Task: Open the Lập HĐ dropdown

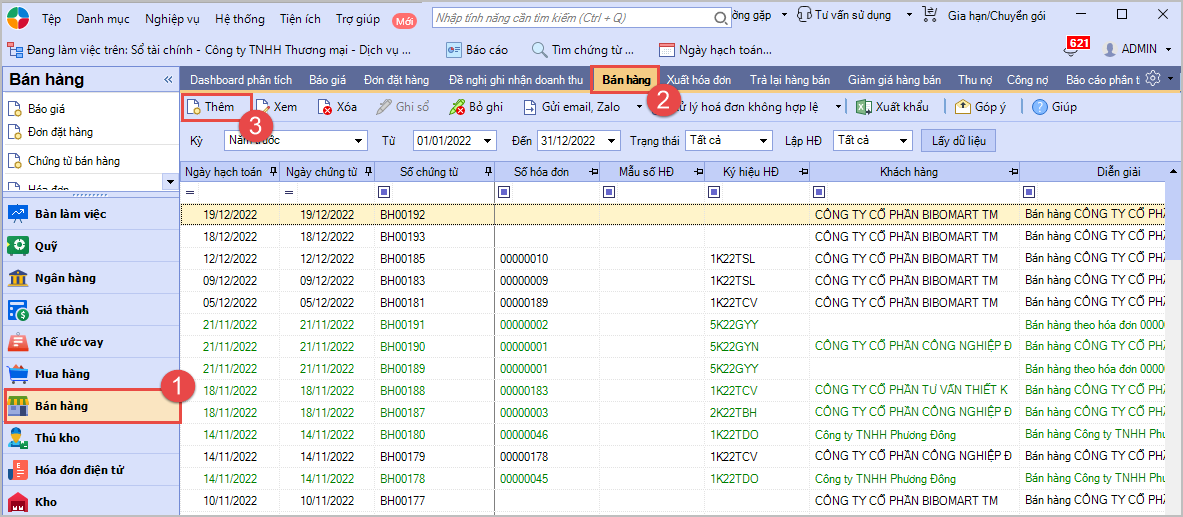Action: coord(904,141)
